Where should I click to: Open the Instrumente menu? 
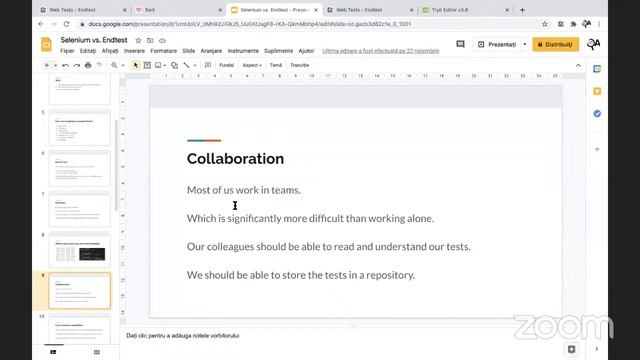[x=243, y=51]
